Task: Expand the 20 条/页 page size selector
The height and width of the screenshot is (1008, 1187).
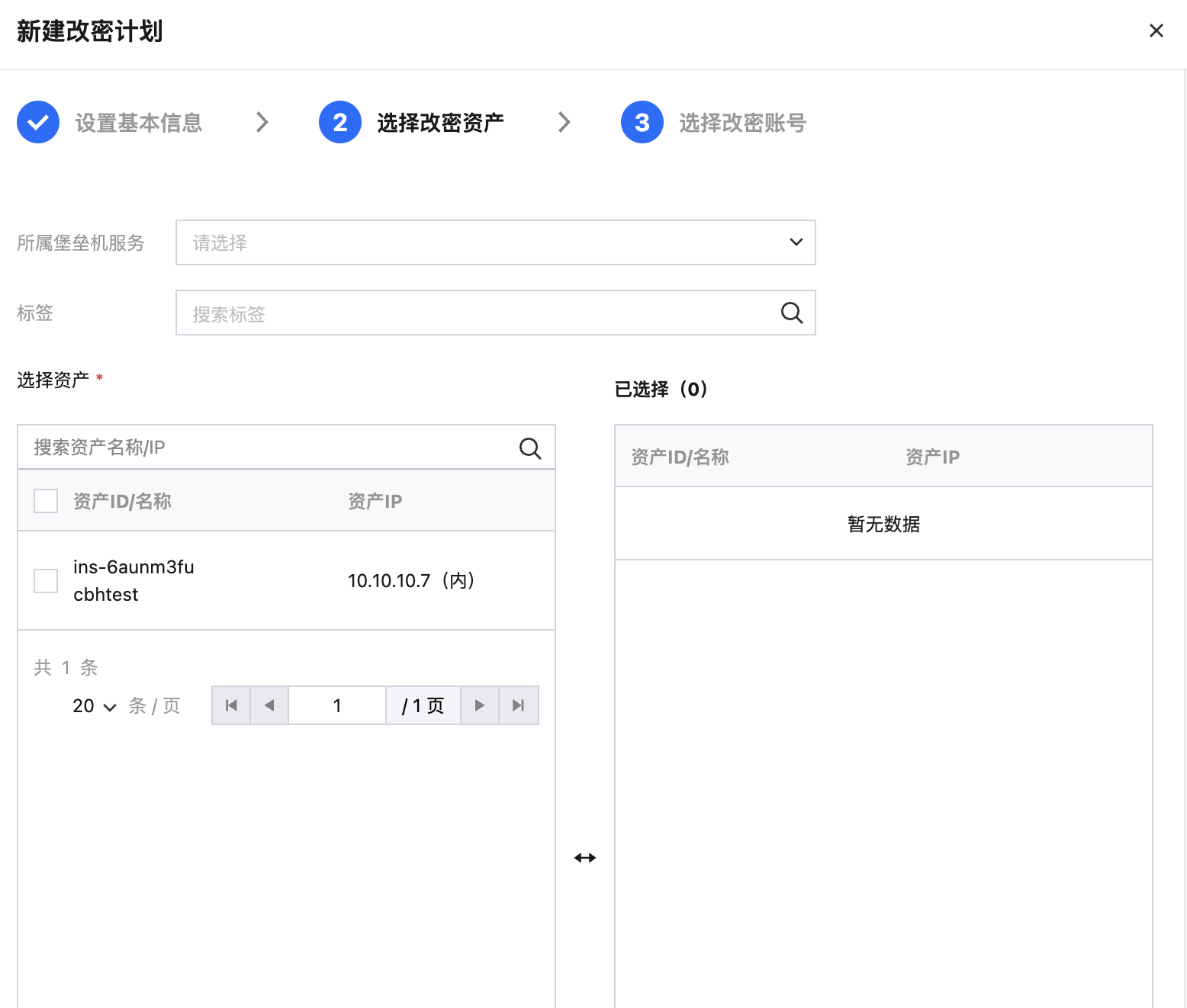Action: (95, 706)
